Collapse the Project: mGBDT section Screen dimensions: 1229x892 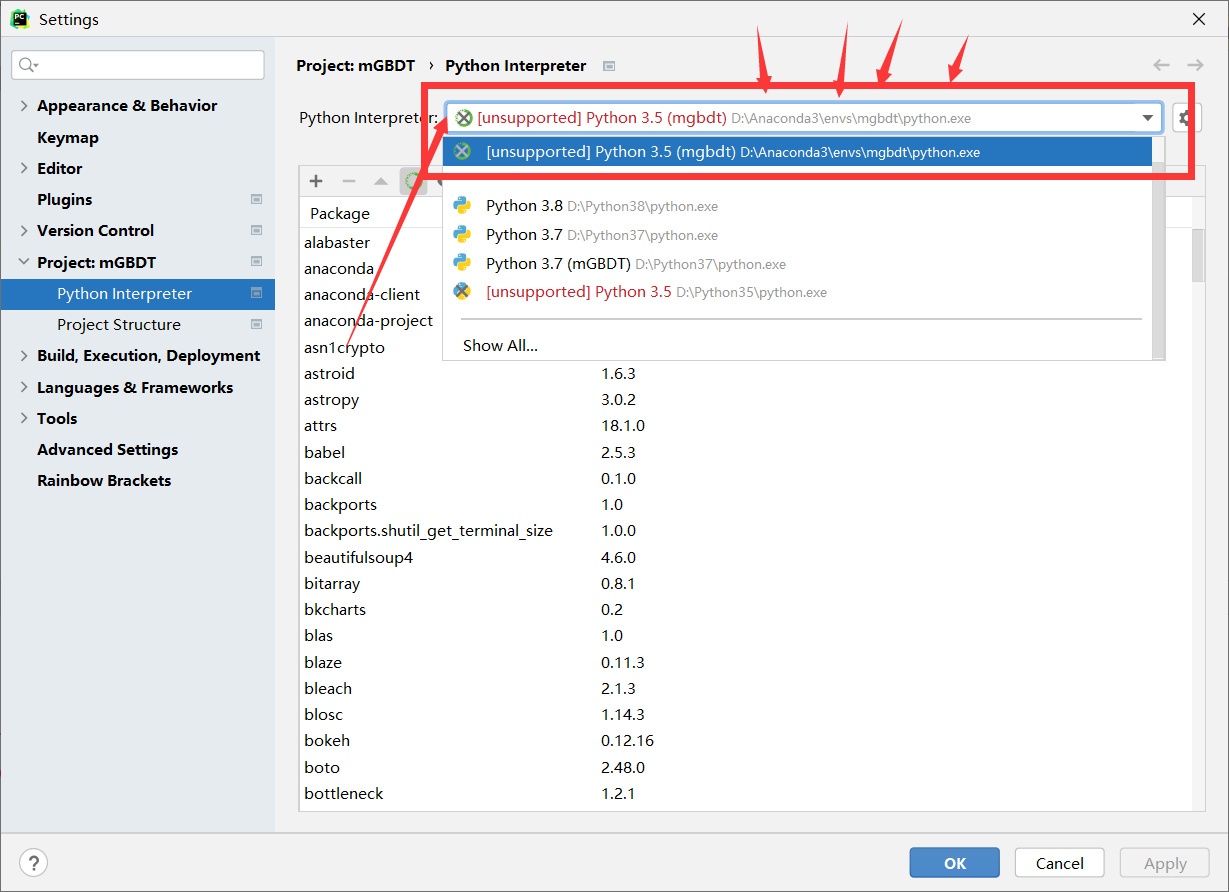[24, 262]
